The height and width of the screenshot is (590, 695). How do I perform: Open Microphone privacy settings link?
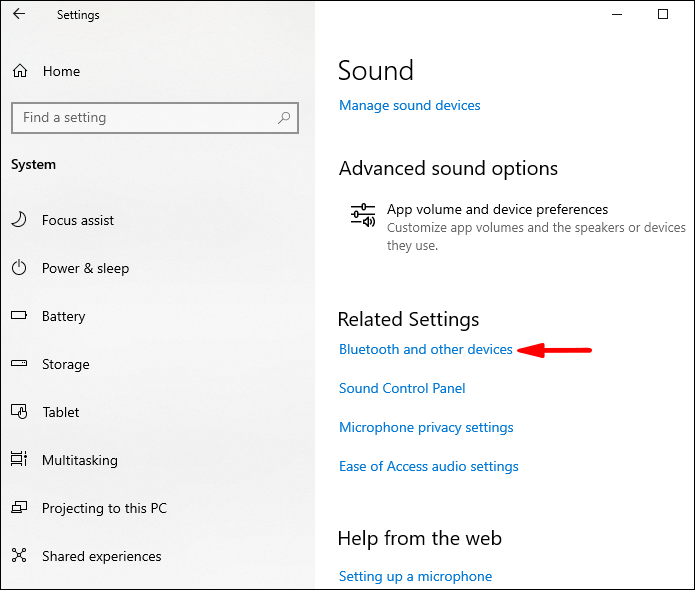pos(426,427)
